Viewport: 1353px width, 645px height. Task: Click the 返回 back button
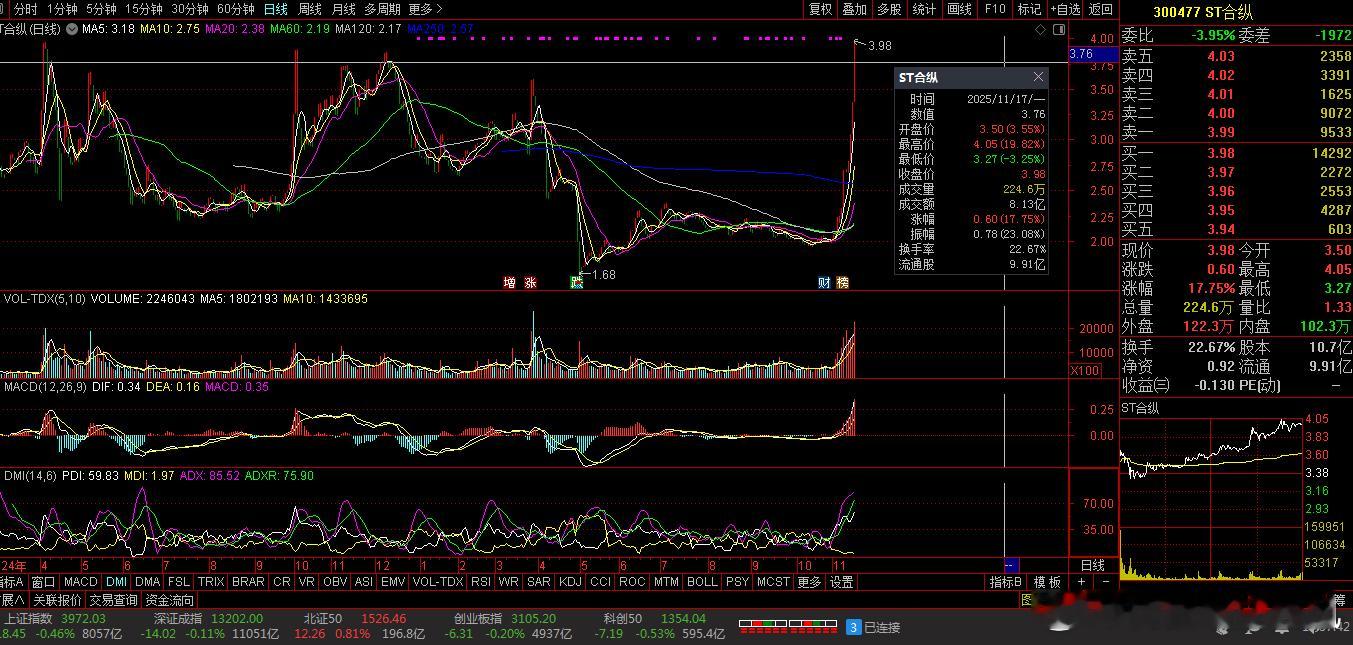(1100, 9)
